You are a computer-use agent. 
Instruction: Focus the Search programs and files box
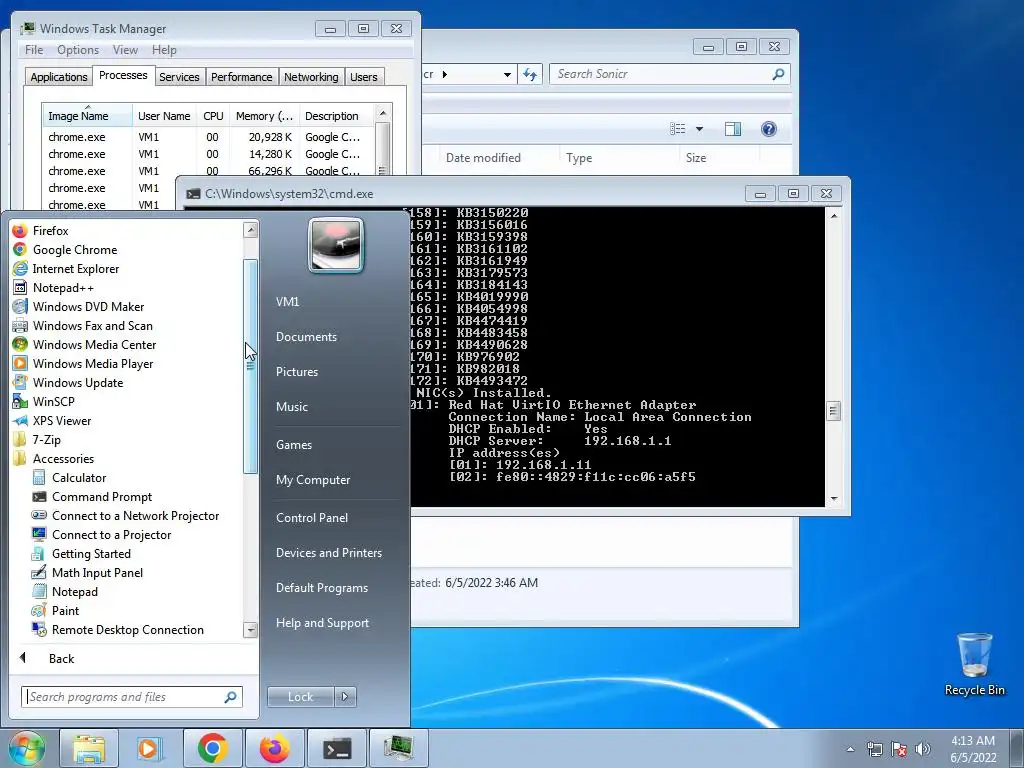tap(131, 697)
